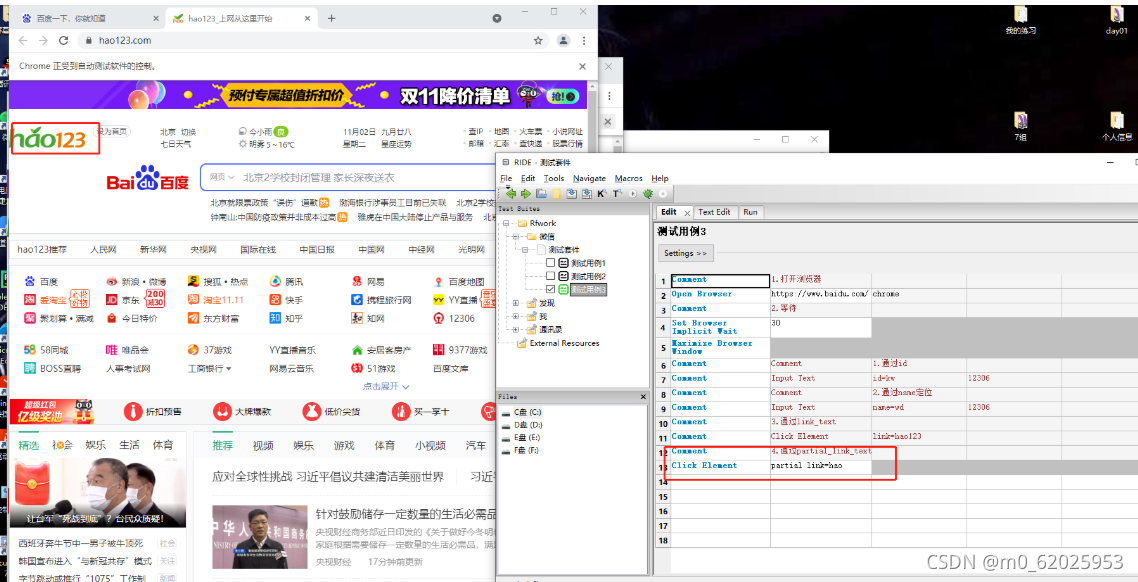Click the green Go Back arrow in RIDE toolbar
The width and height of the screenshot is (1138, 582).
click(511, 194)
